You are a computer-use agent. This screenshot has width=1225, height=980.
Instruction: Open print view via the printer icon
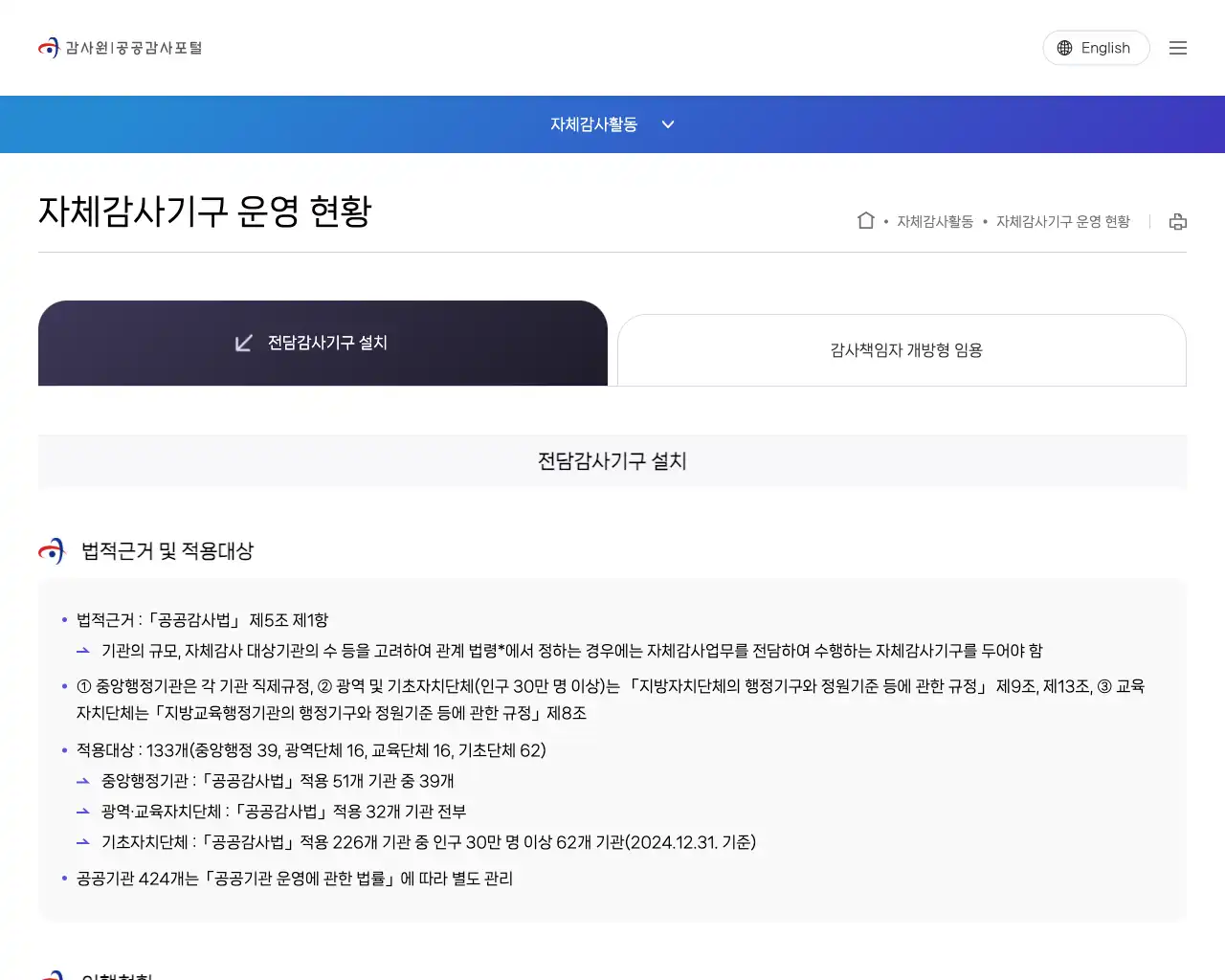[1178, 221]
